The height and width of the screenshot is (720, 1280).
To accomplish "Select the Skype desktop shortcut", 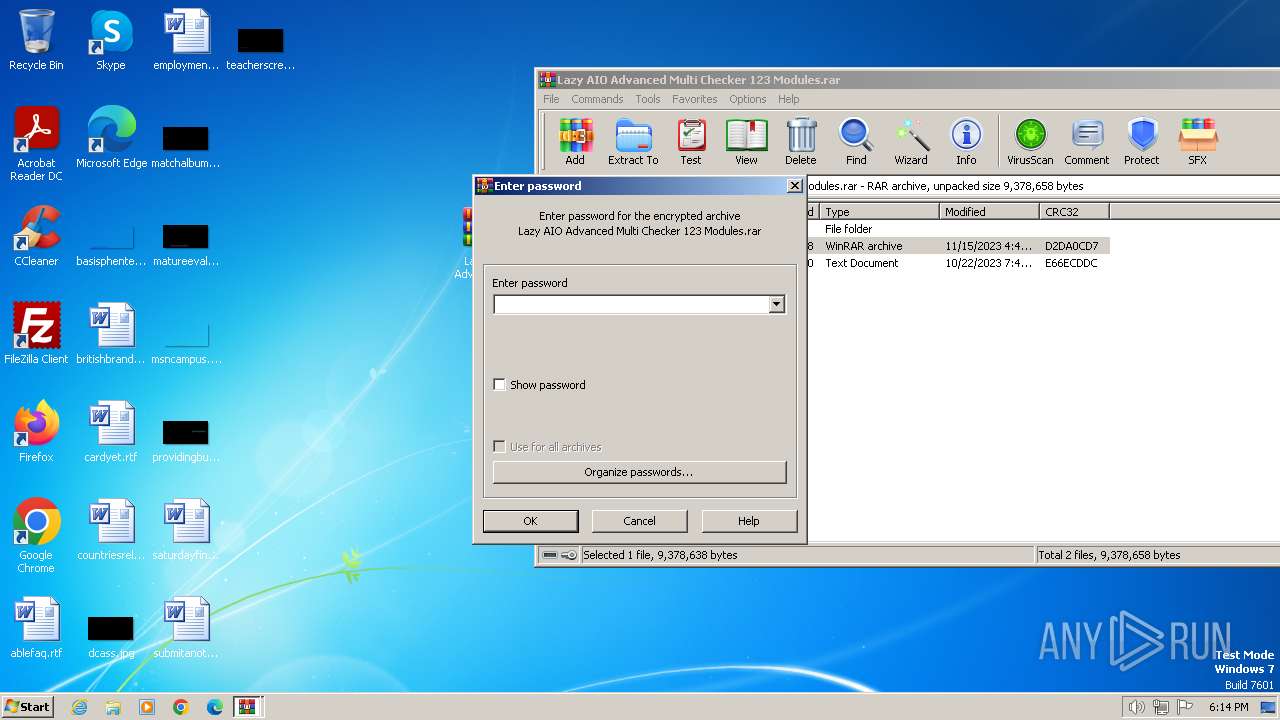I will point(111,40).
